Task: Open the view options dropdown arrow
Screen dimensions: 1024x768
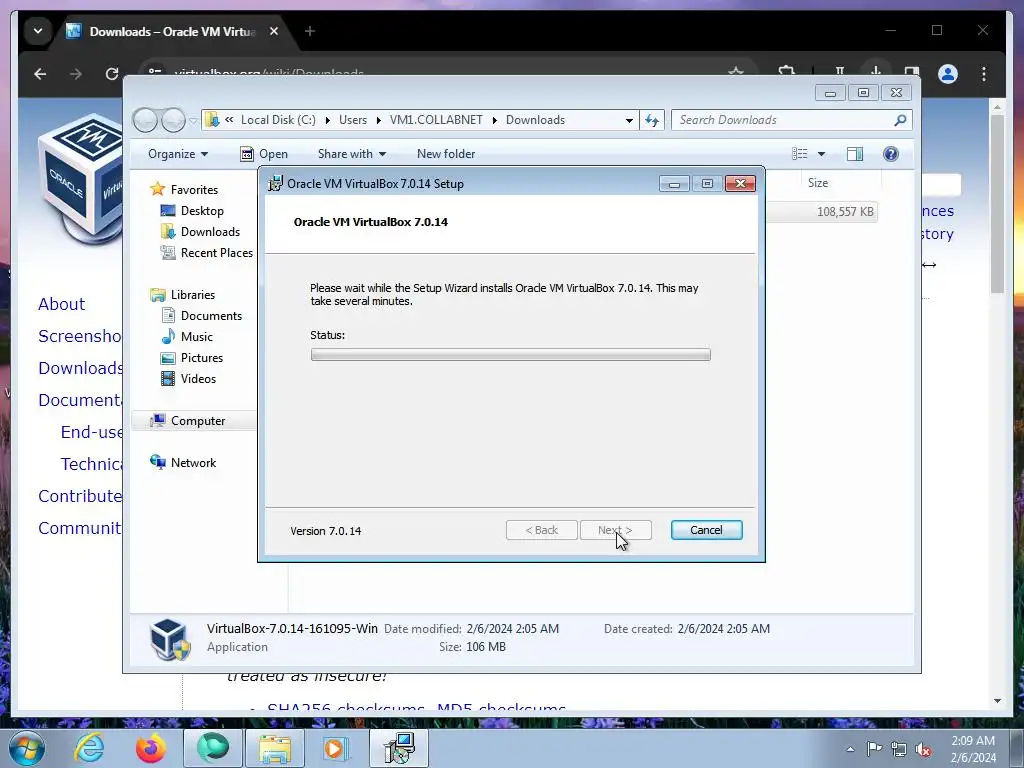Action: pyautogui.click(x=822, y=154)
